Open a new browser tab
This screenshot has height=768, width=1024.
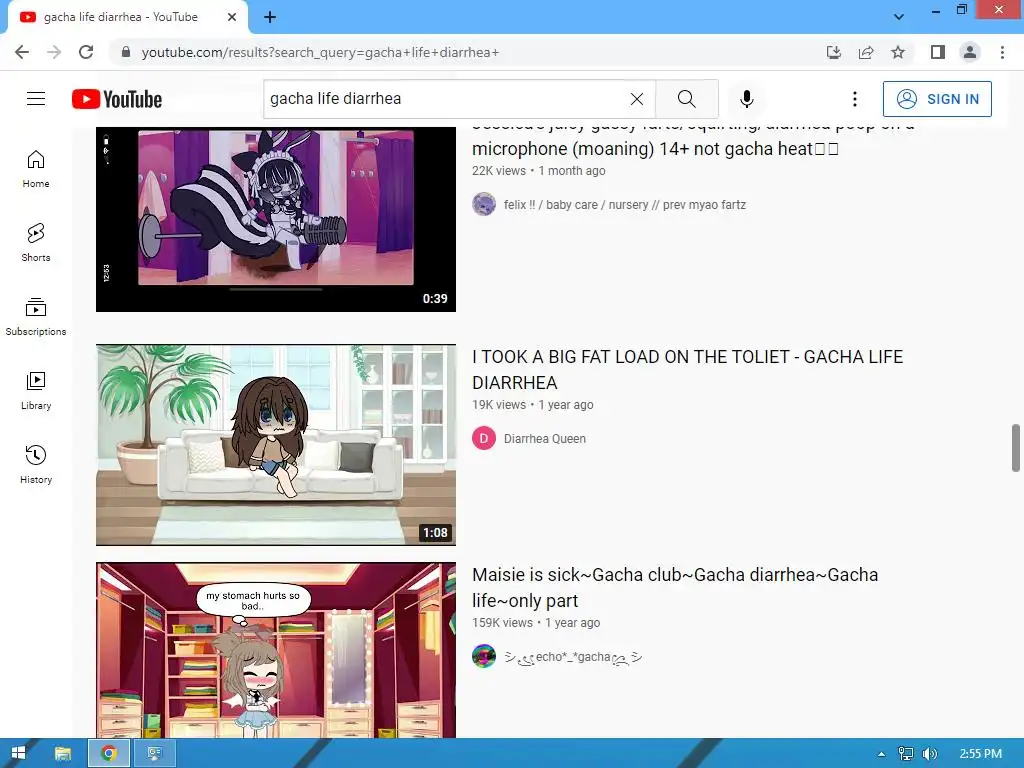(270, 17)
